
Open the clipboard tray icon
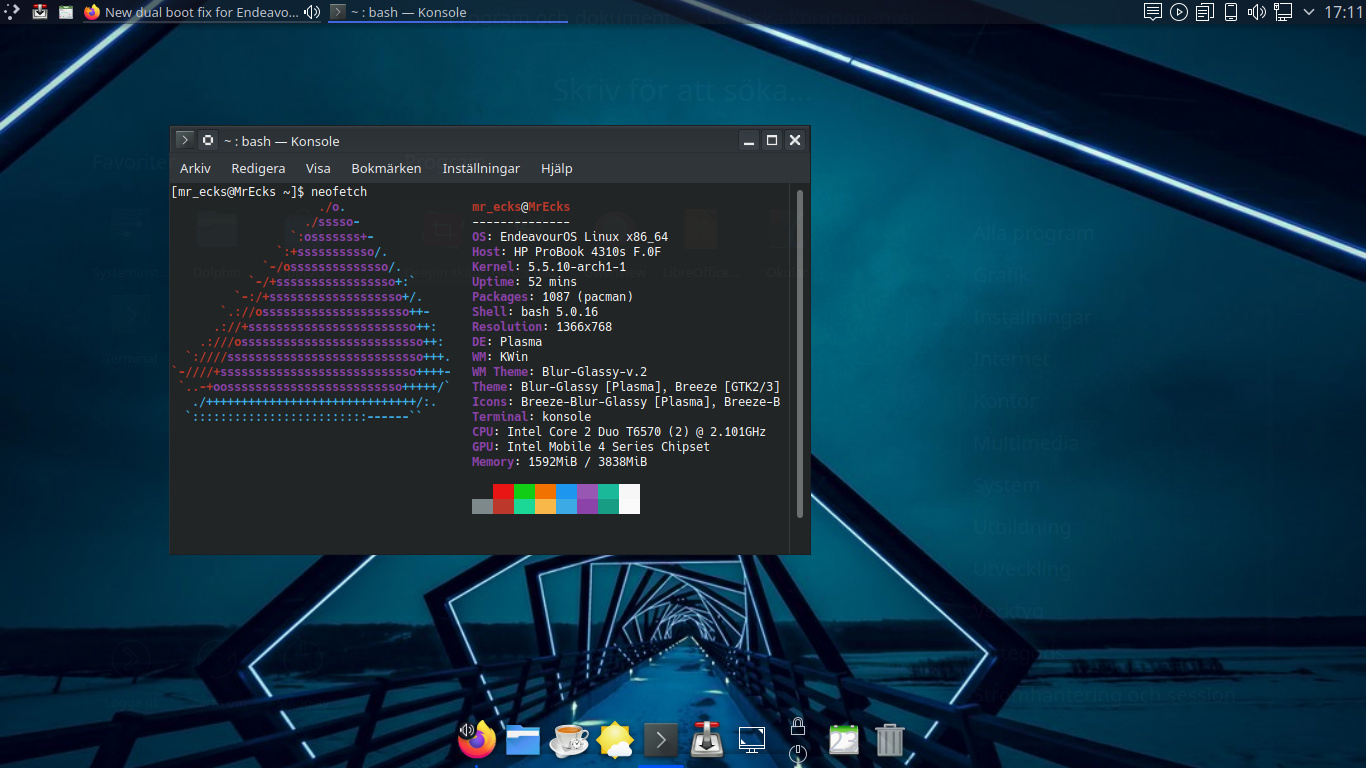[1205, 12]
